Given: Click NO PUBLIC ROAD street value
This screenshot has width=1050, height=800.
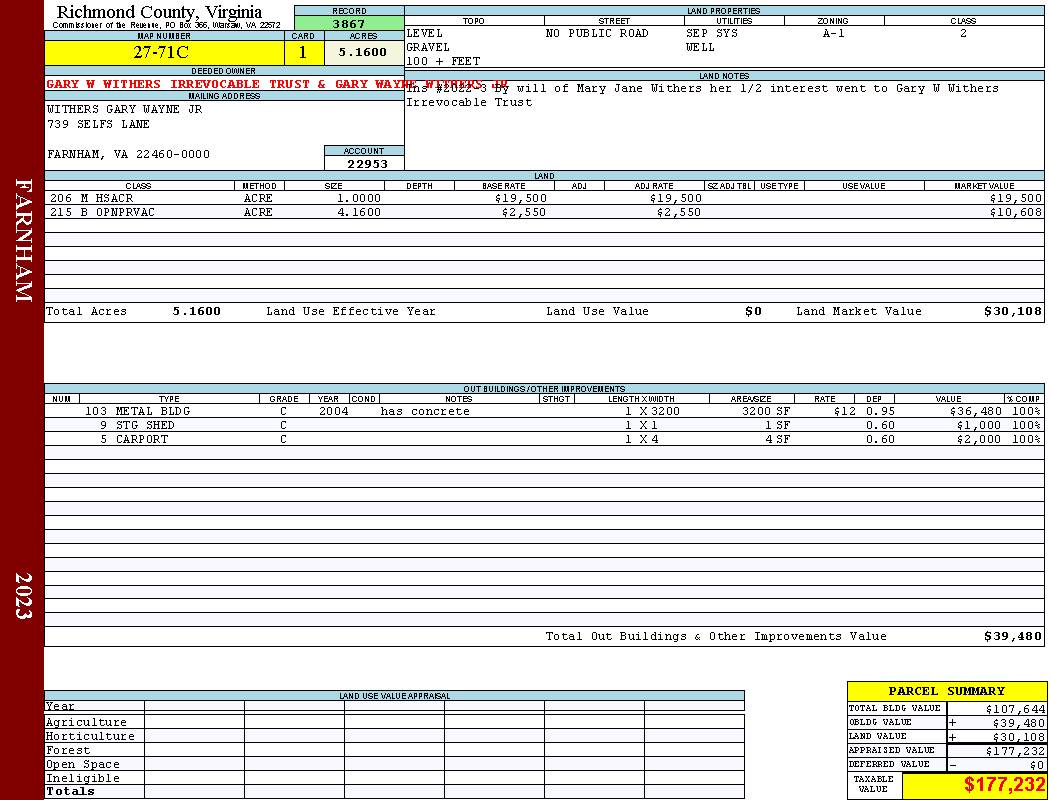Looking at the screenshot, I should pos(597,33).
